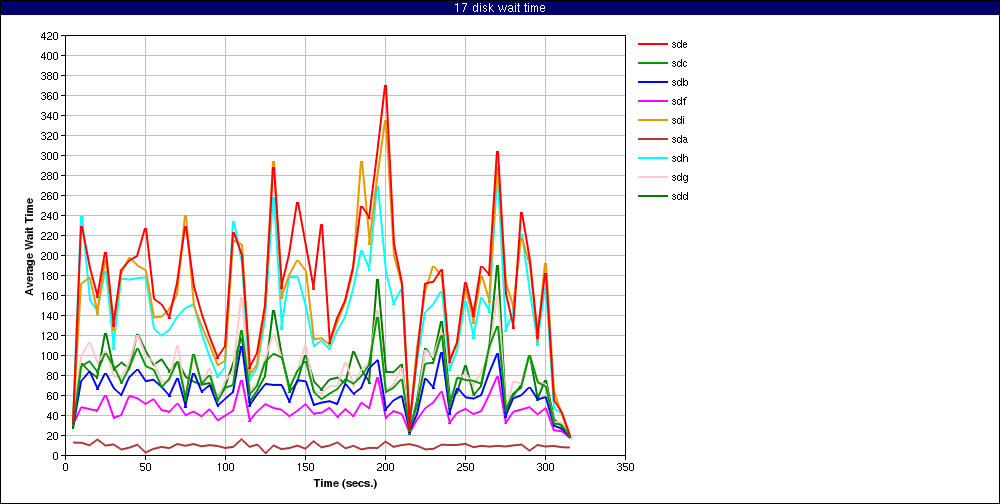Click the sdg legend label
This screenshot has height=504, width=1000.
point(679,177)
